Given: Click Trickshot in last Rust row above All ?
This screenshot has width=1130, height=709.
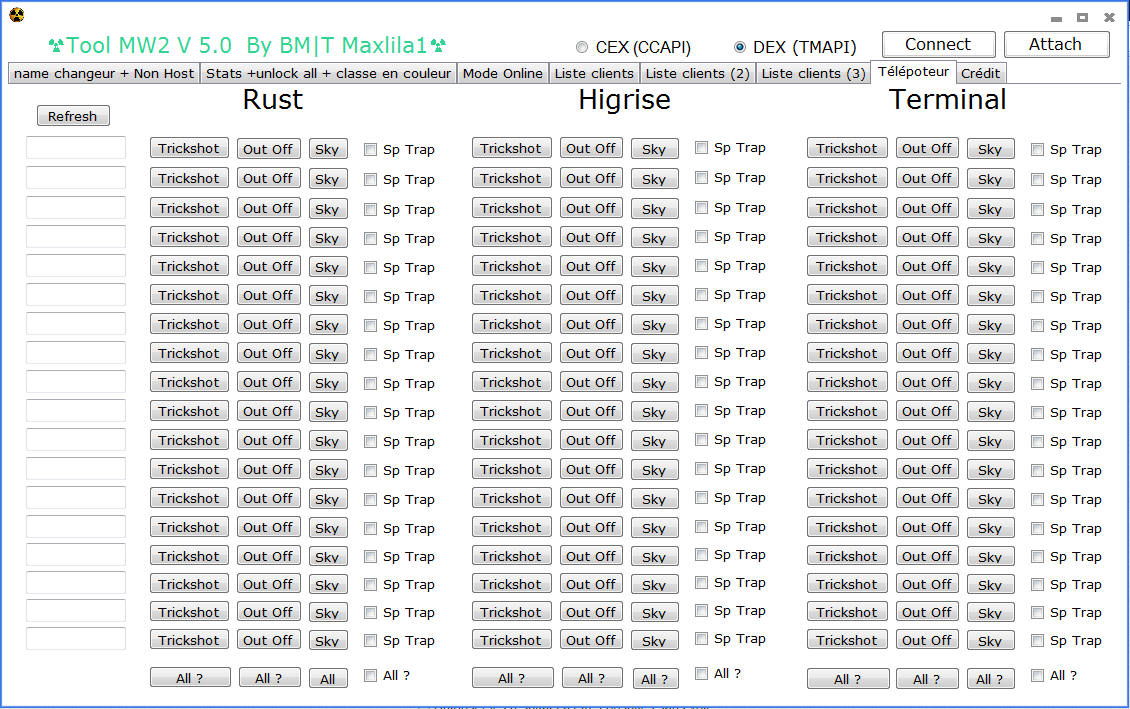Looking at the screenshot, I should [190, 641].
